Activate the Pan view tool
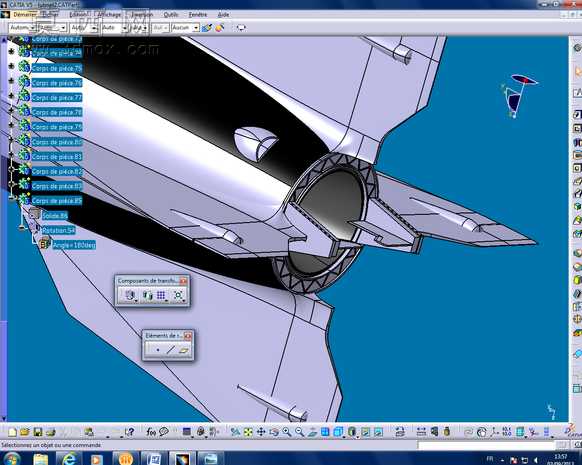The height and width of the screenshot is (465, 582). (x=261, y=432)
